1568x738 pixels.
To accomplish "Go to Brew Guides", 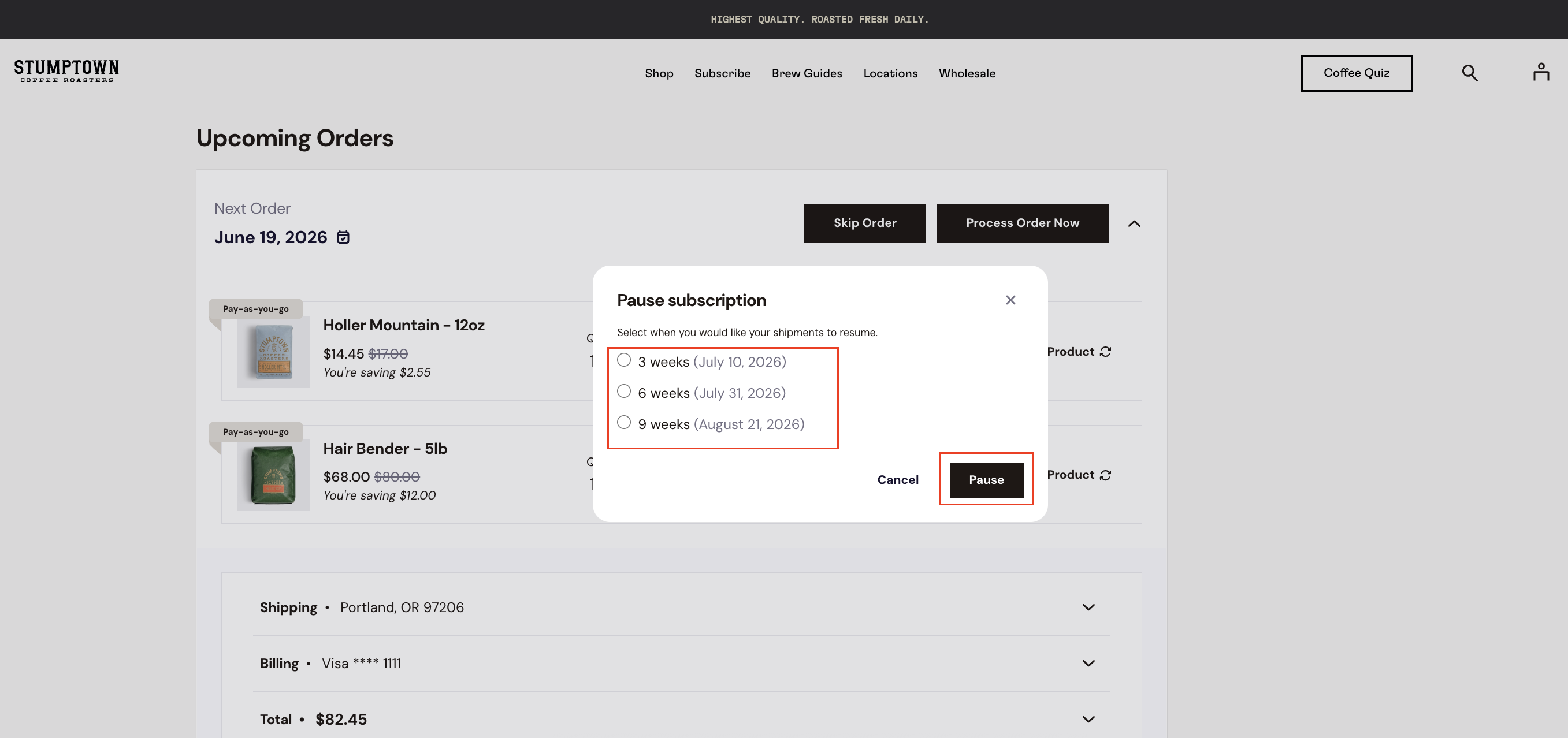I will click(807, 73).
